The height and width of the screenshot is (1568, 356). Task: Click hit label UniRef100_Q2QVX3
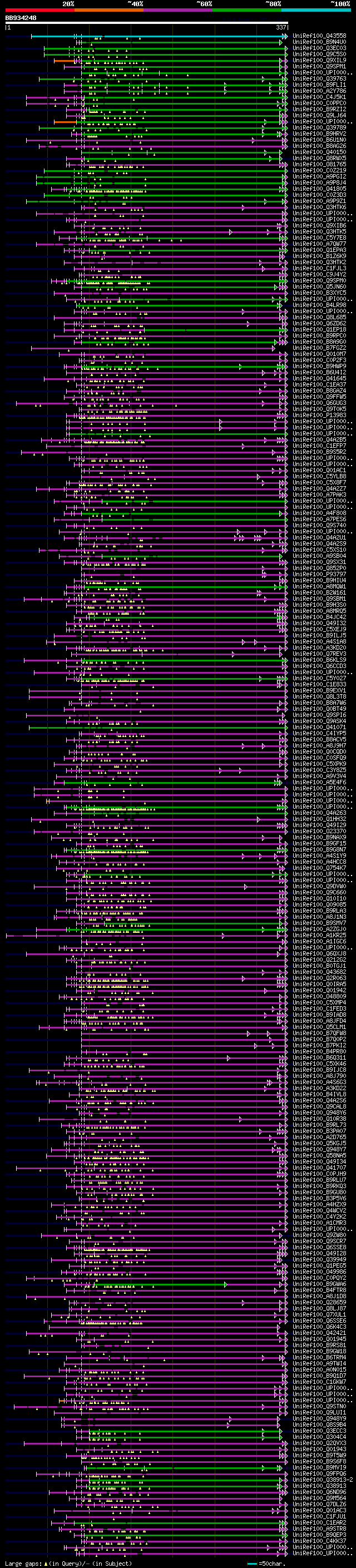tap(319, 1443)
